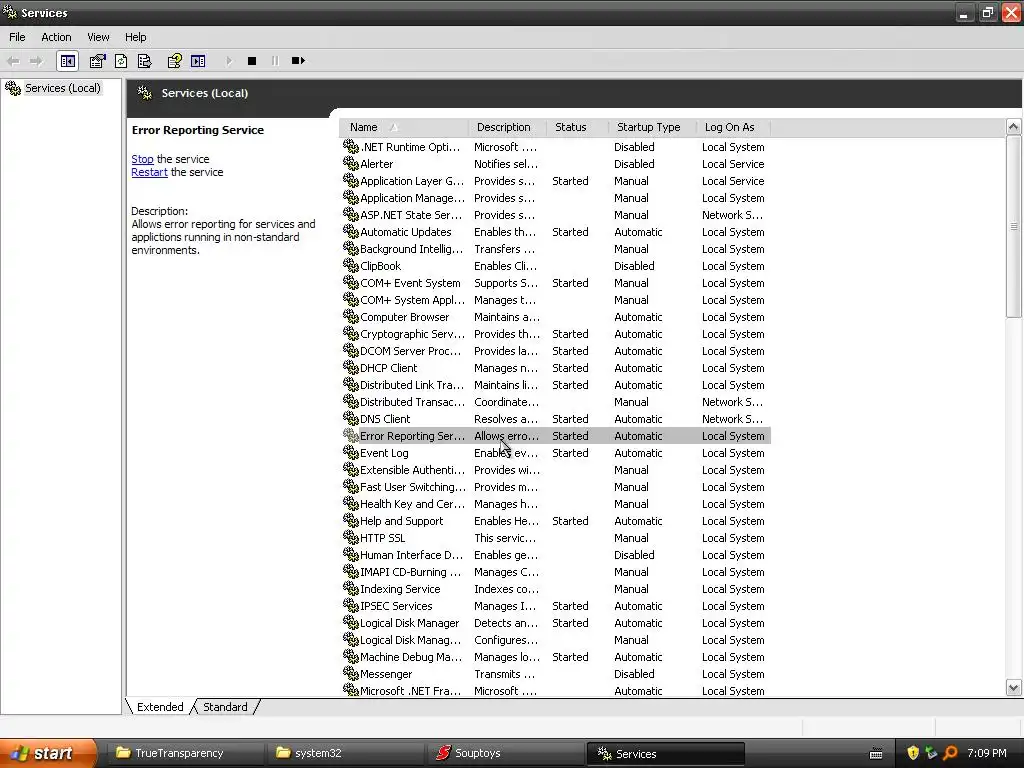1024x768 pixels.
Task: Open the Properties toolbar icon
Action: pos(97,61)
